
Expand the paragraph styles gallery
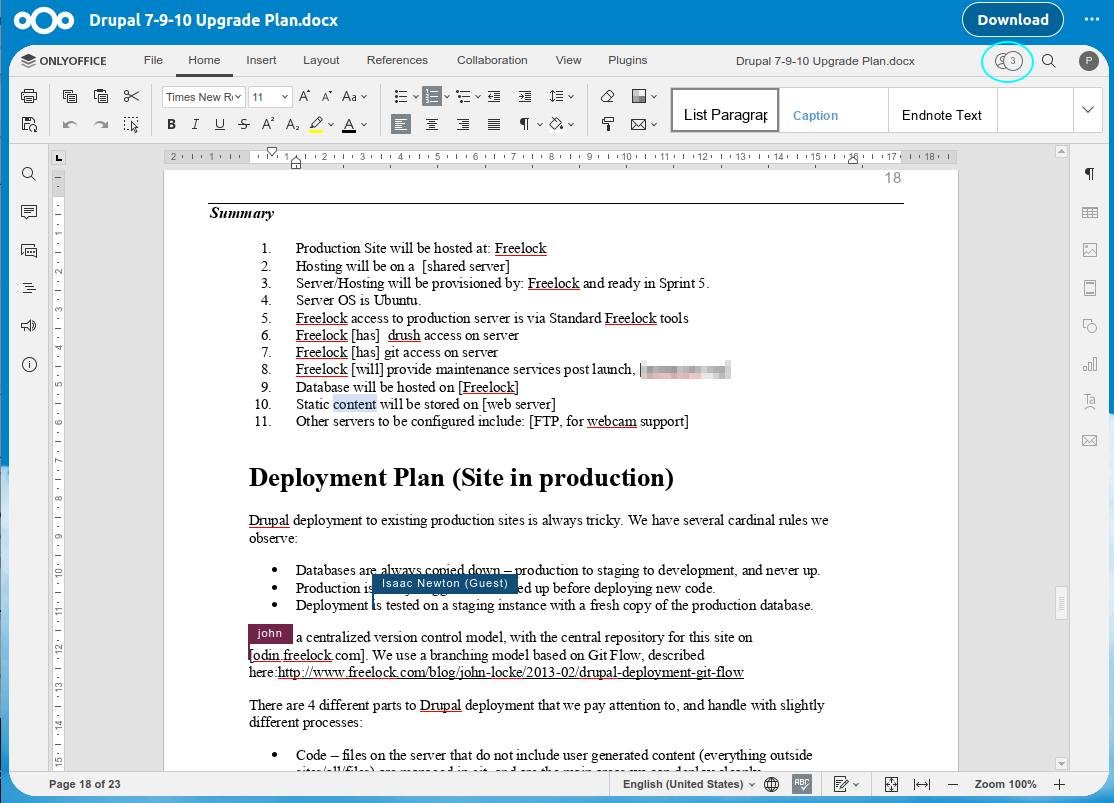(x=1088, y=110)
